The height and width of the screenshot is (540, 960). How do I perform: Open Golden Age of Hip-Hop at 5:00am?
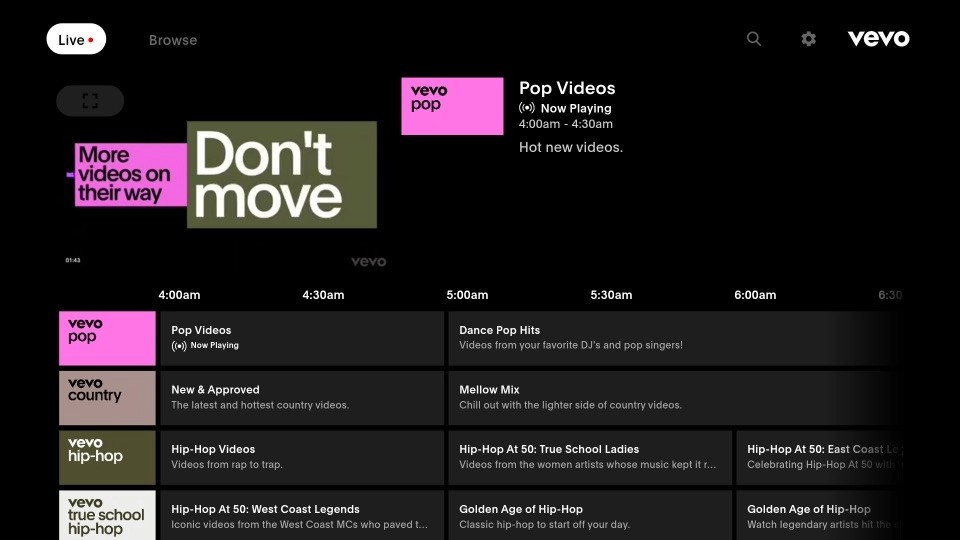590,515
